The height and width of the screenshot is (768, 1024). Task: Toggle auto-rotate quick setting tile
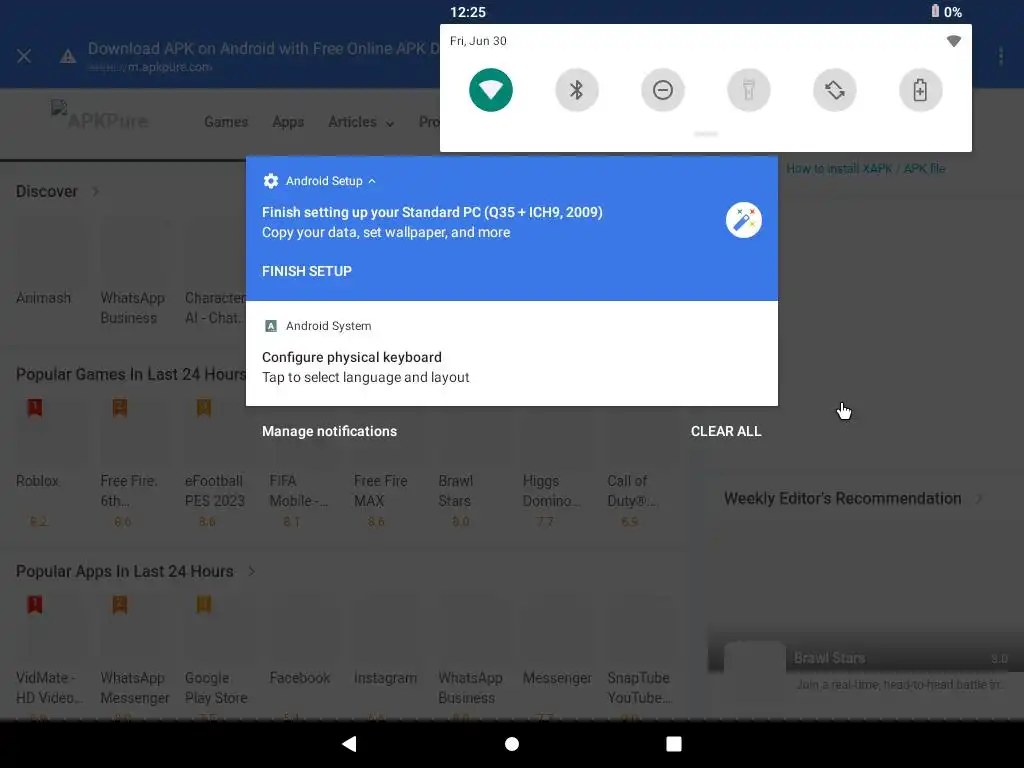[835, 90]
